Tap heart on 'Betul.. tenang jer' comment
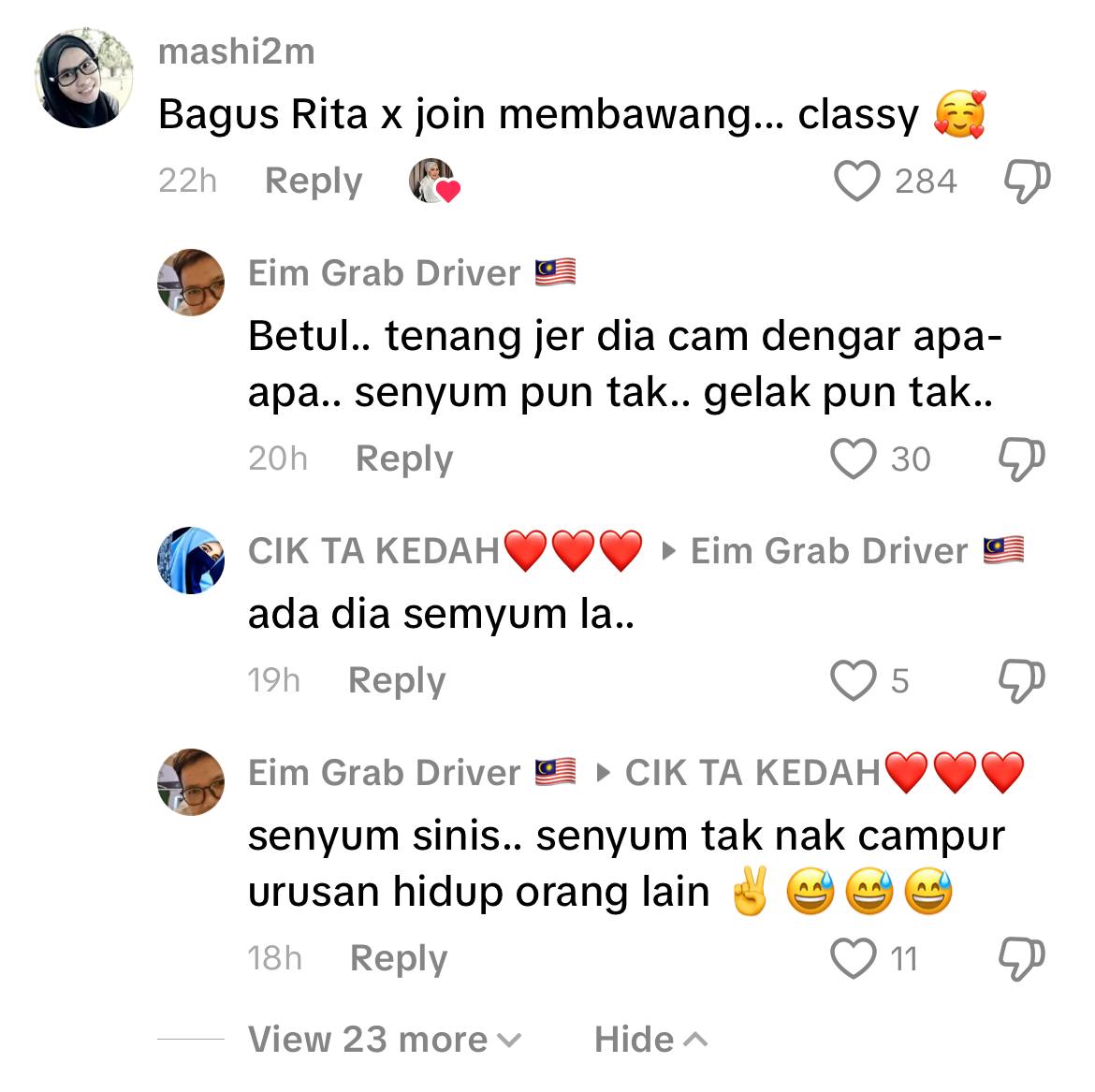The height and width of the screenshot is (1092, 1095). pos(853,459)
